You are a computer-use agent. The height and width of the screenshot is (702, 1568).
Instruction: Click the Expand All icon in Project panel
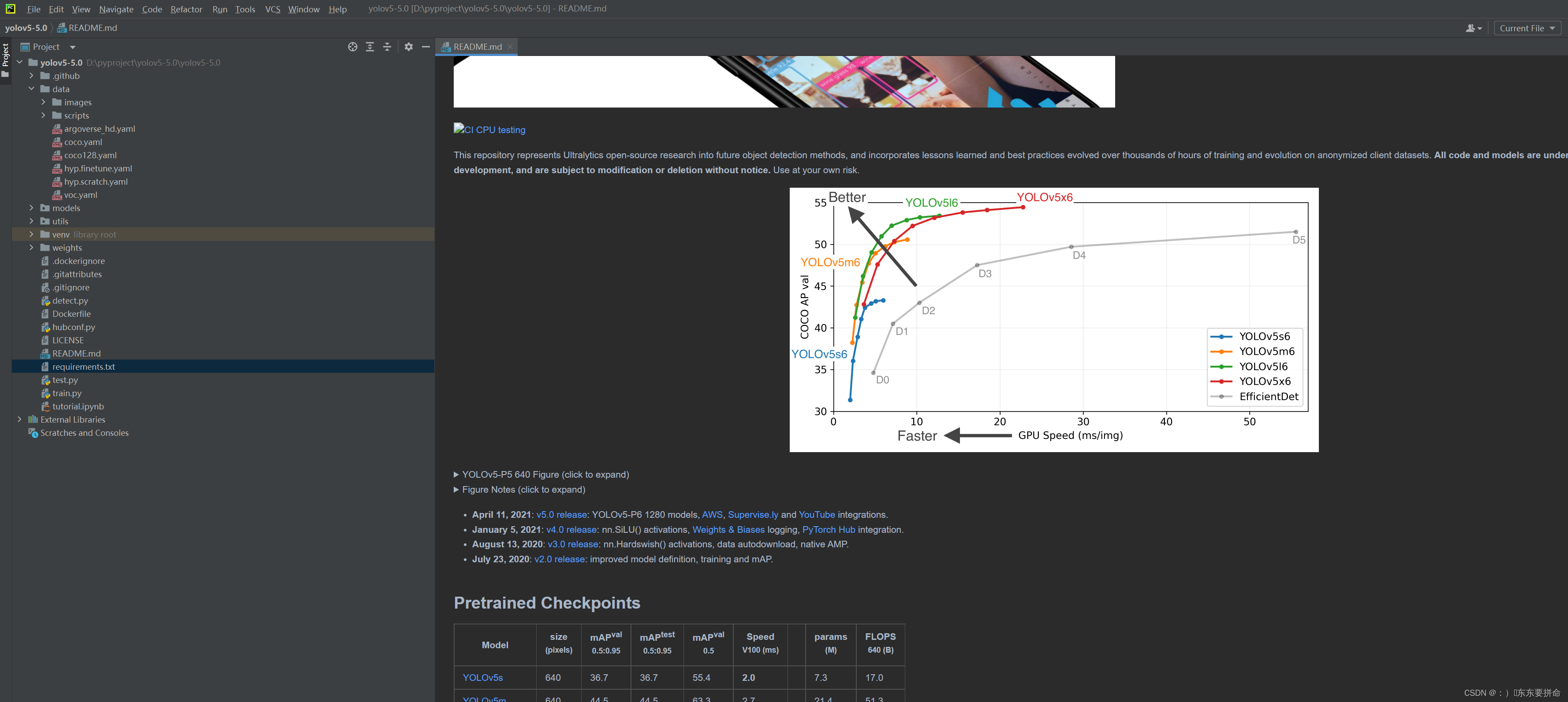tap(370, 47)
